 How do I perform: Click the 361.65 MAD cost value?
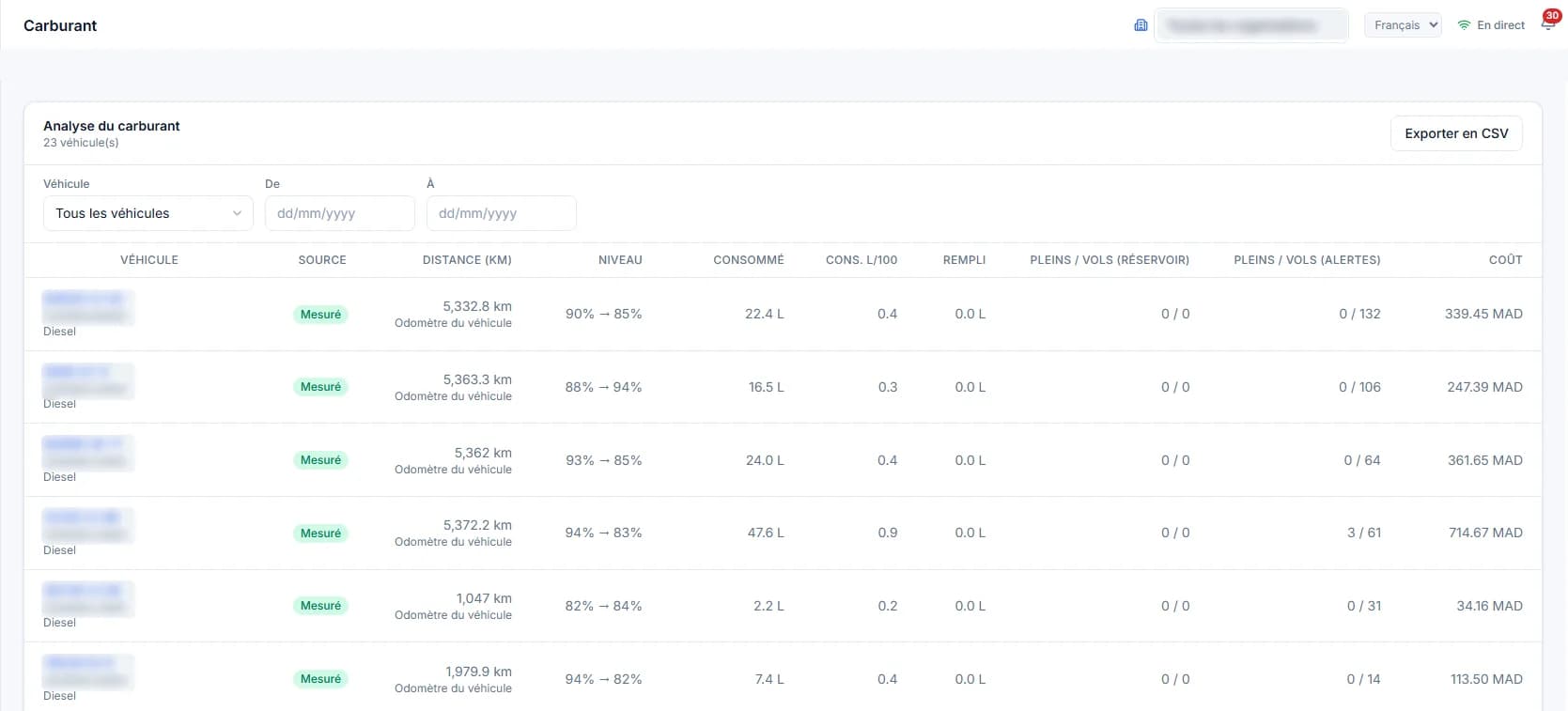pos(1485,460)
